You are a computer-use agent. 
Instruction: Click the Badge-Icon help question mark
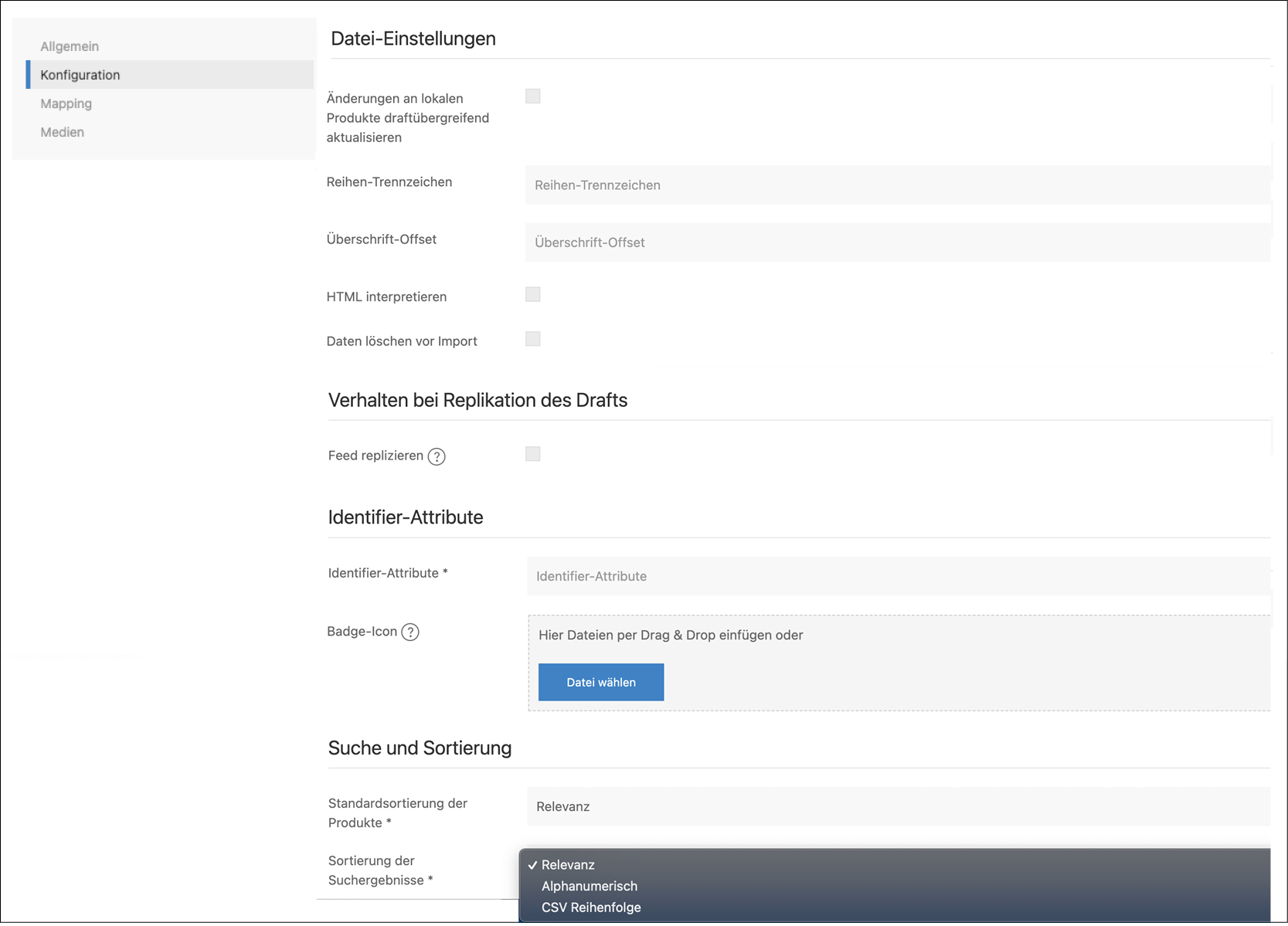[x=410, y=632]
